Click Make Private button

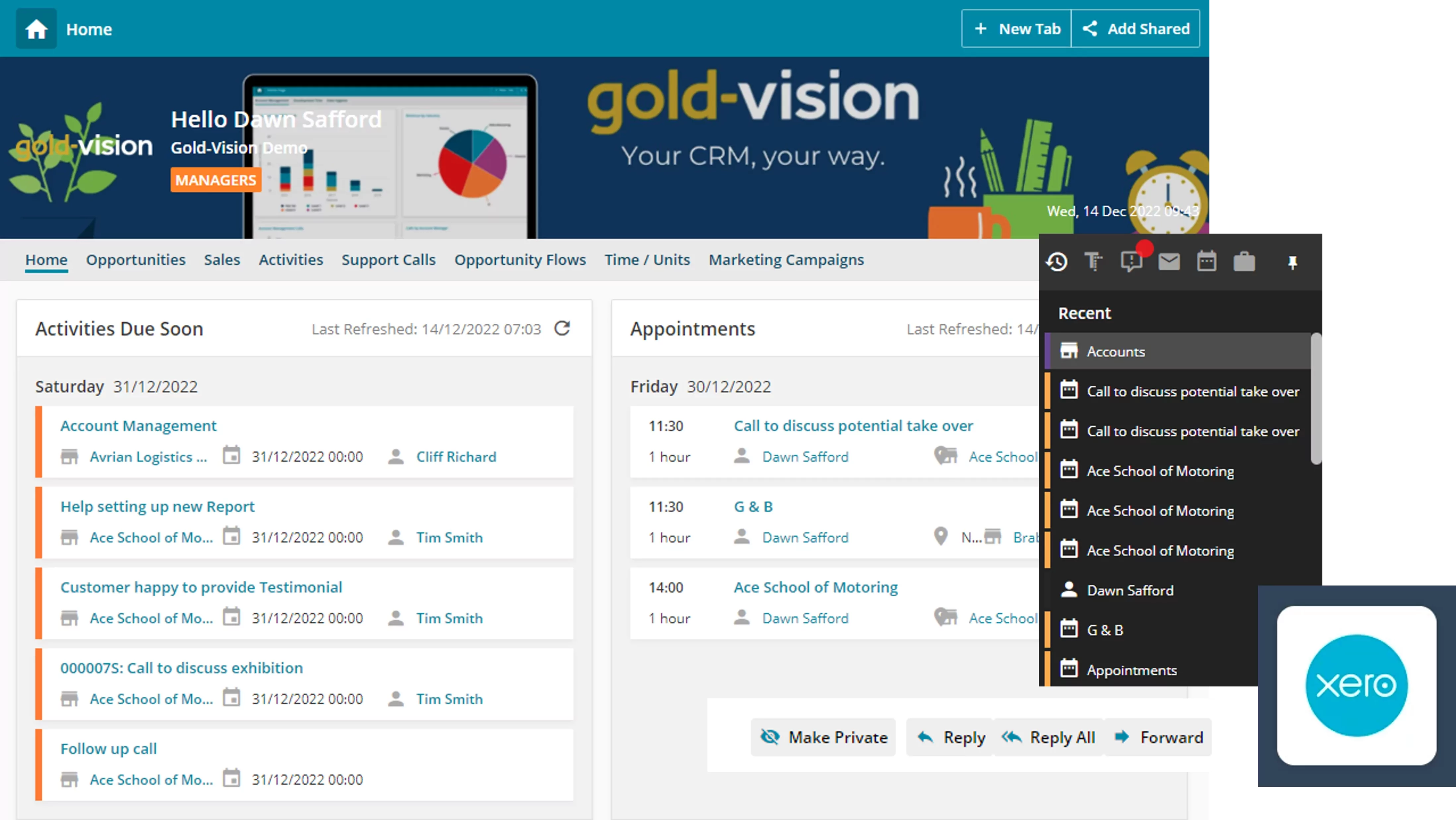coord(823,737)
